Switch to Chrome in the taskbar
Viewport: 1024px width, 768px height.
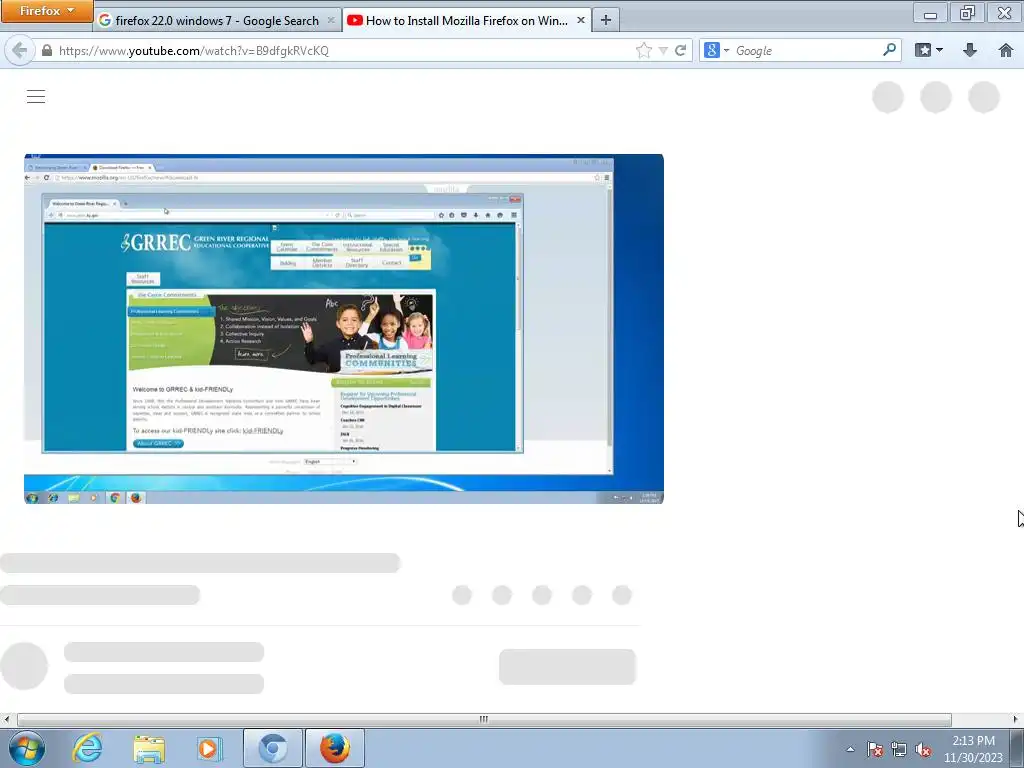click(x=272, y=748)
